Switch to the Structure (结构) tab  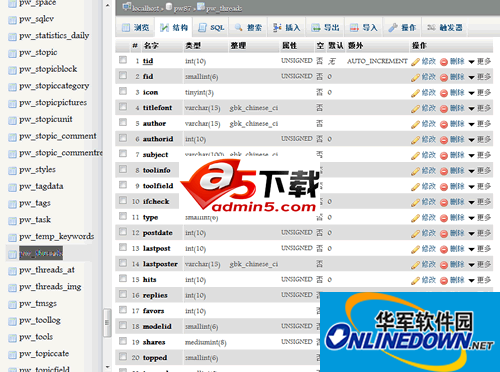174,28
